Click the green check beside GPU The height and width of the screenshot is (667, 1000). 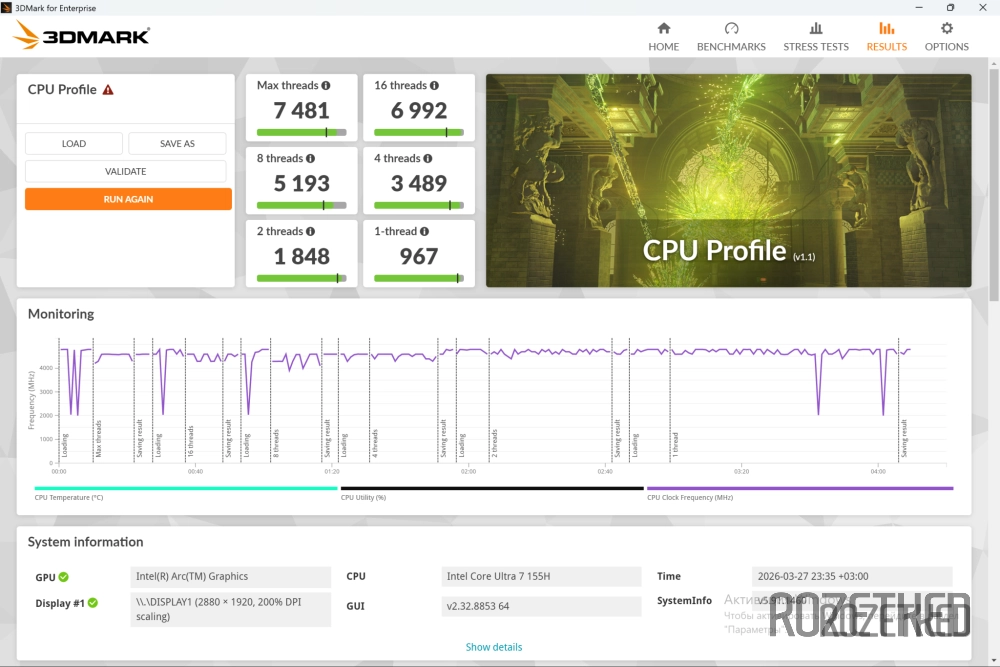point(64,577)
